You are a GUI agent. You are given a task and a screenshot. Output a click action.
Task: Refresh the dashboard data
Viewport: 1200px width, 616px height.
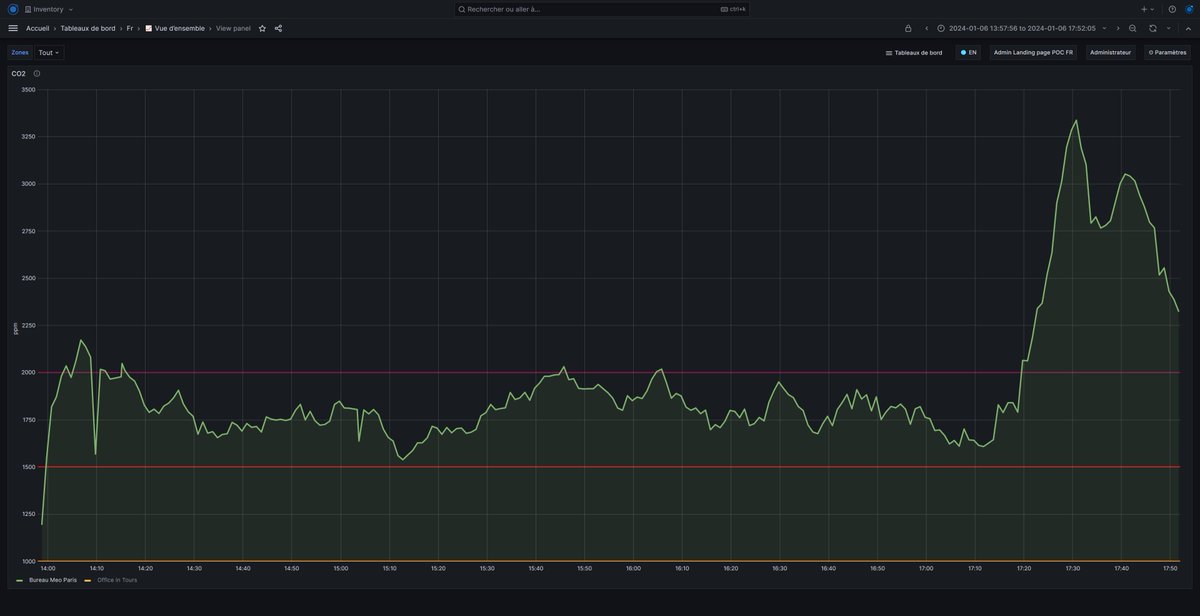coord(1152,28)
